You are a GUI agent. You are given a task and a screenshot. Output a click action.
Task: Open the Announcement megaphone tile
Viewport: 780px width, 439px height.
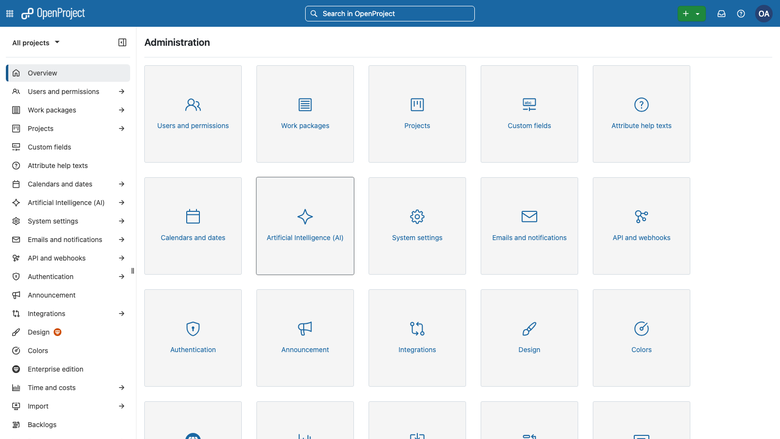click(x=305, y=338)
